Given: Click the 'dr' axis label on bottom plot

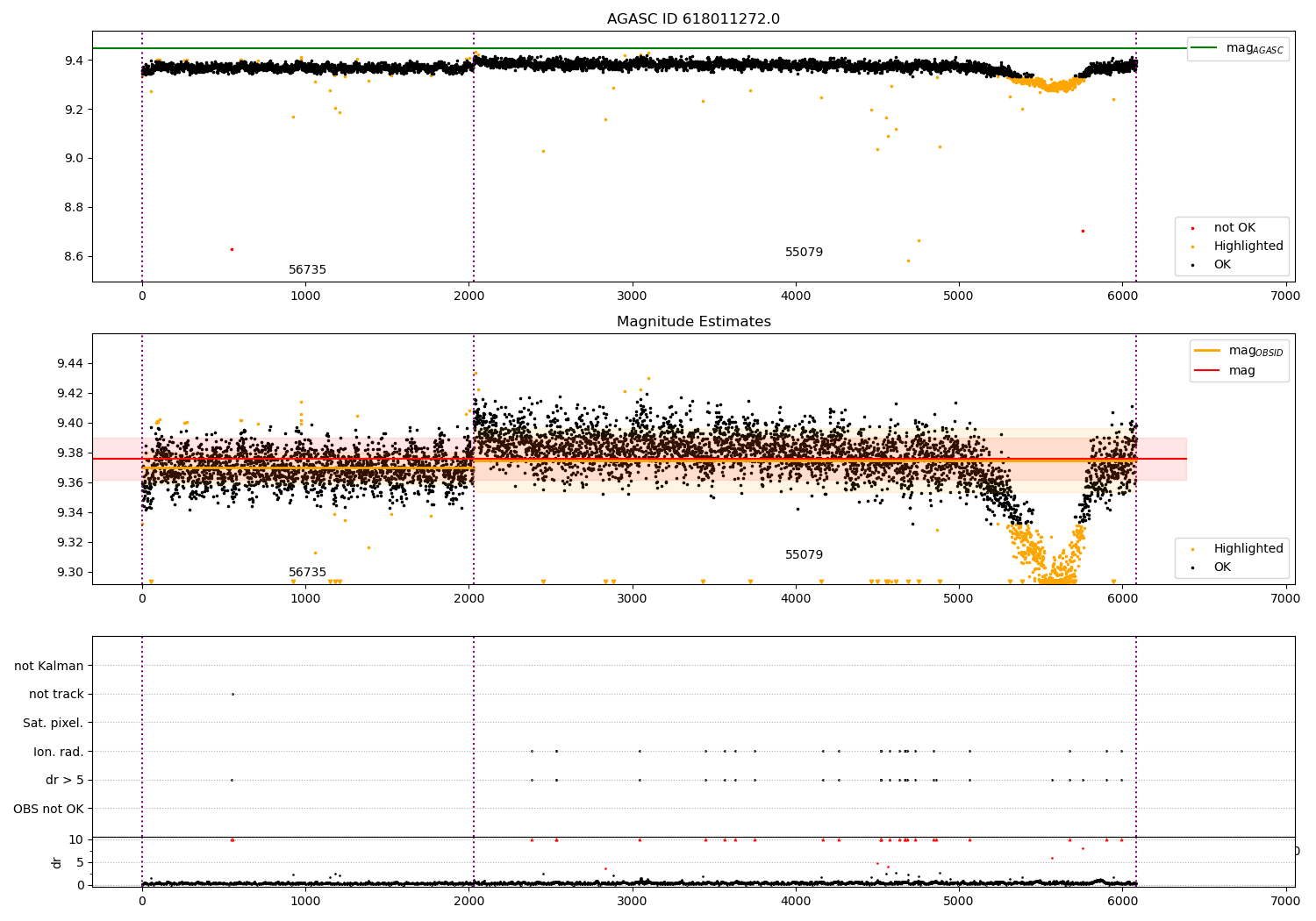Looking at the screenshot, I should coord(57,862).
